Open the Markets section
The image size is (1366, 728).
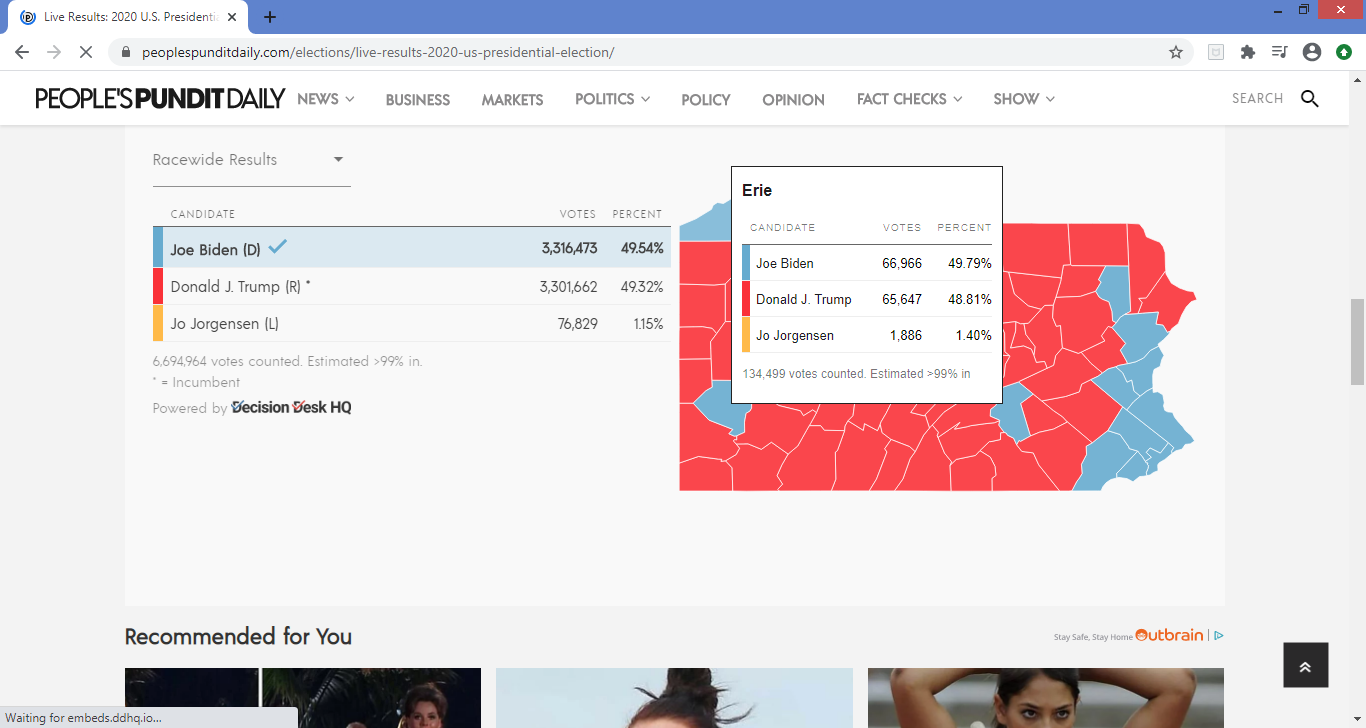tap(512, 100)
